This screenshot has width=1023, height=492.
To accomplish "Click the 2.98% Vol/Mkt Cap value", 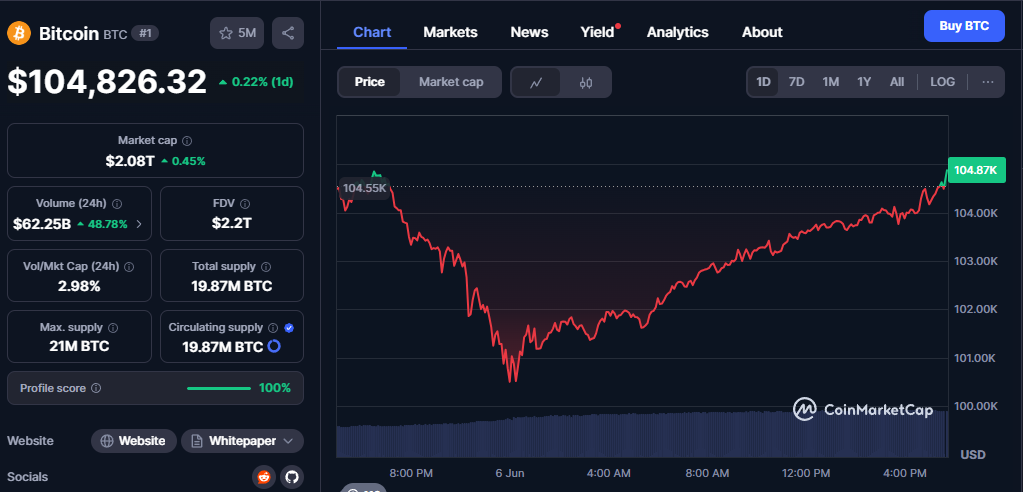I will [x=79, y=286].
